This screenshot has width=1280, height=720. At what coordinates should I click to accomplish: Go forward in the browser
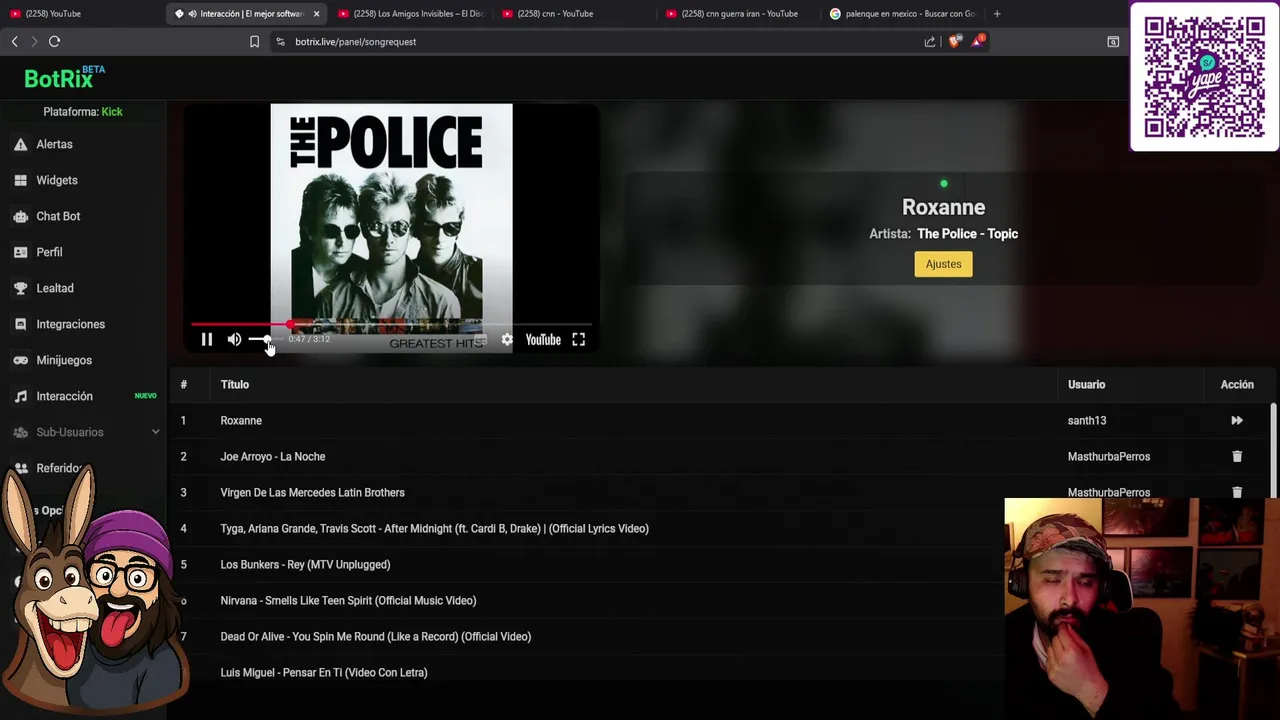pyautogui.click(x=34, y=41)
